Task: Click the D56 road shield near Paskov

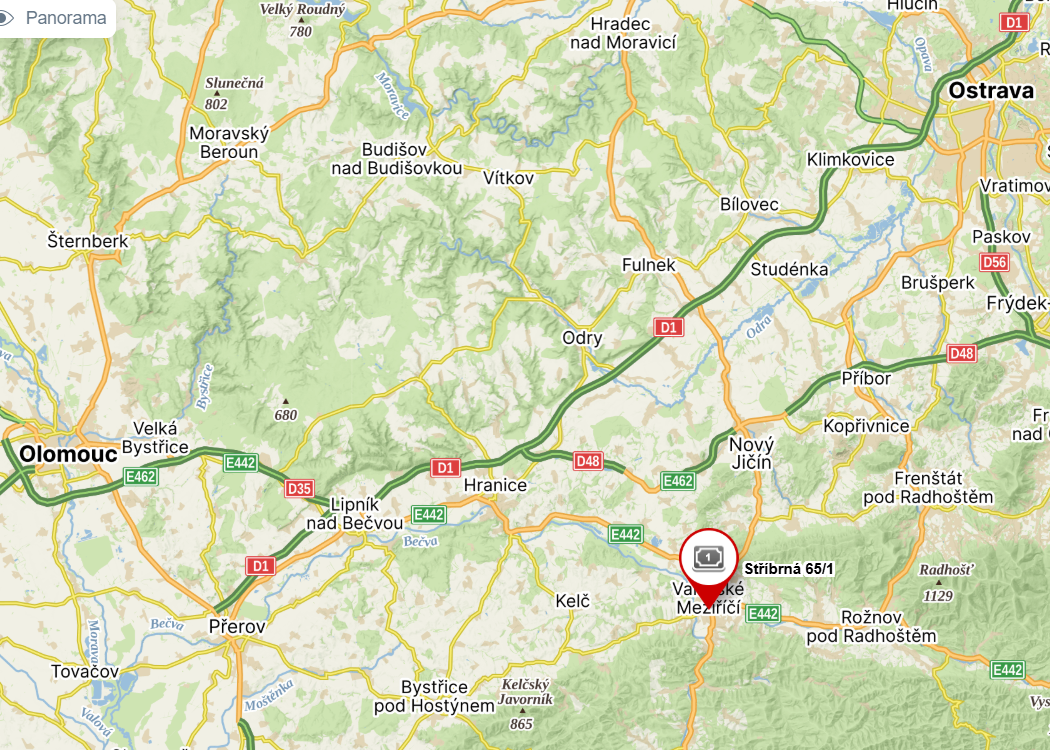Action: 994,262
